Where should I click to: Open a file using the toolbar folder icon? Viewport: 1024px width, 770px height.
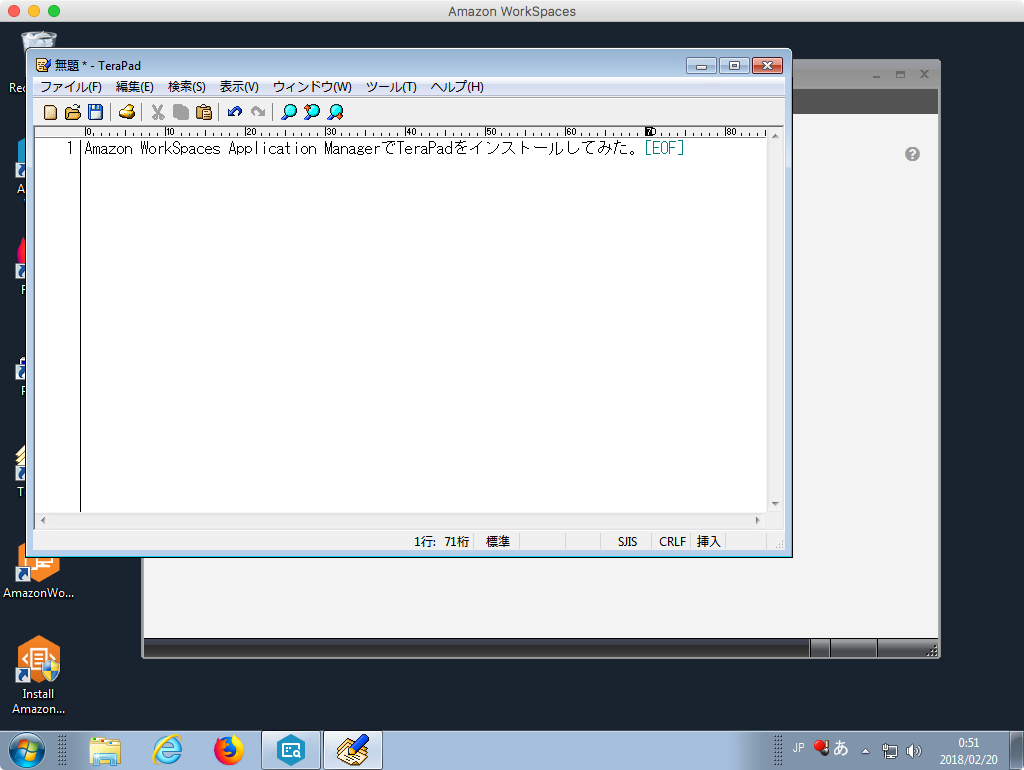click(x=73, y=112)
